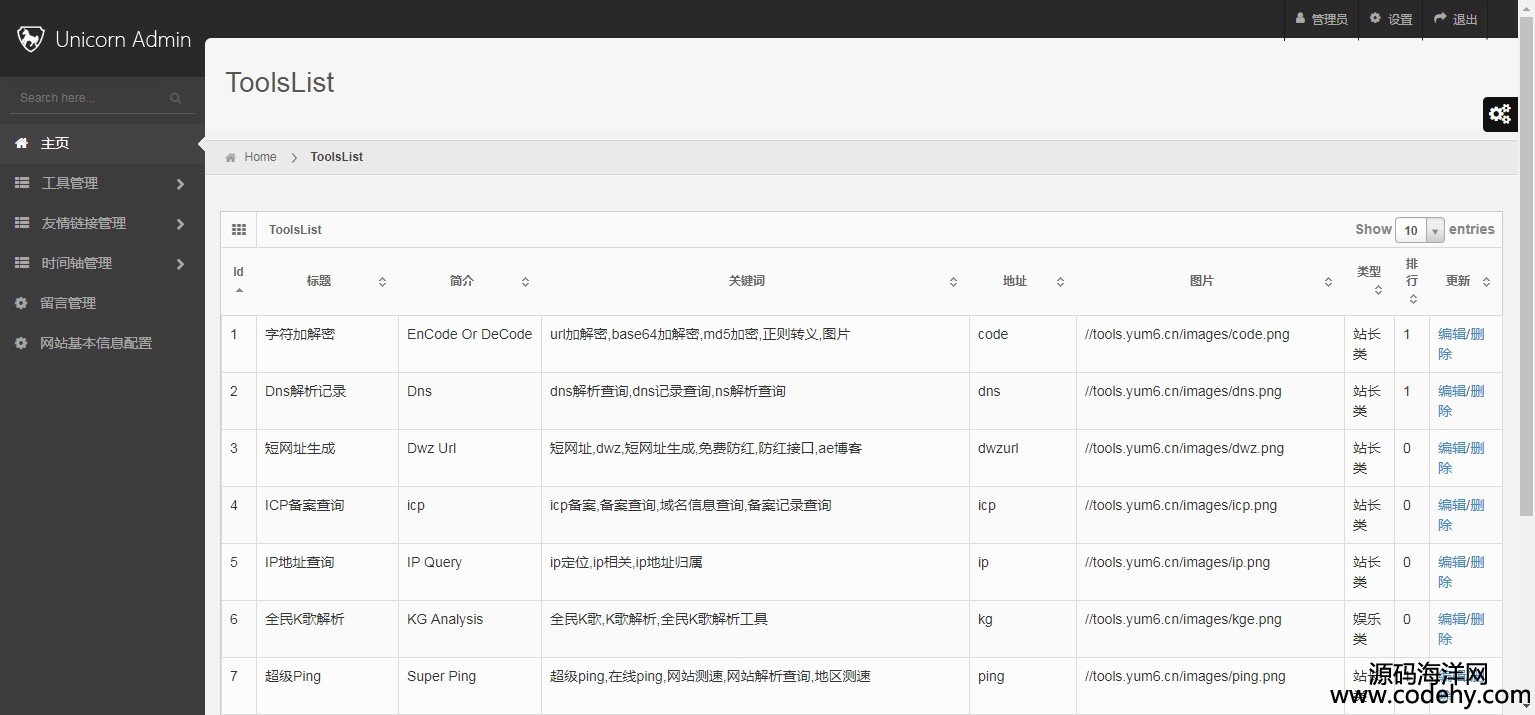1535x715 pixels.
Task: Select the dns解析查询 keywords cell
Action: [x=755, y=401]
